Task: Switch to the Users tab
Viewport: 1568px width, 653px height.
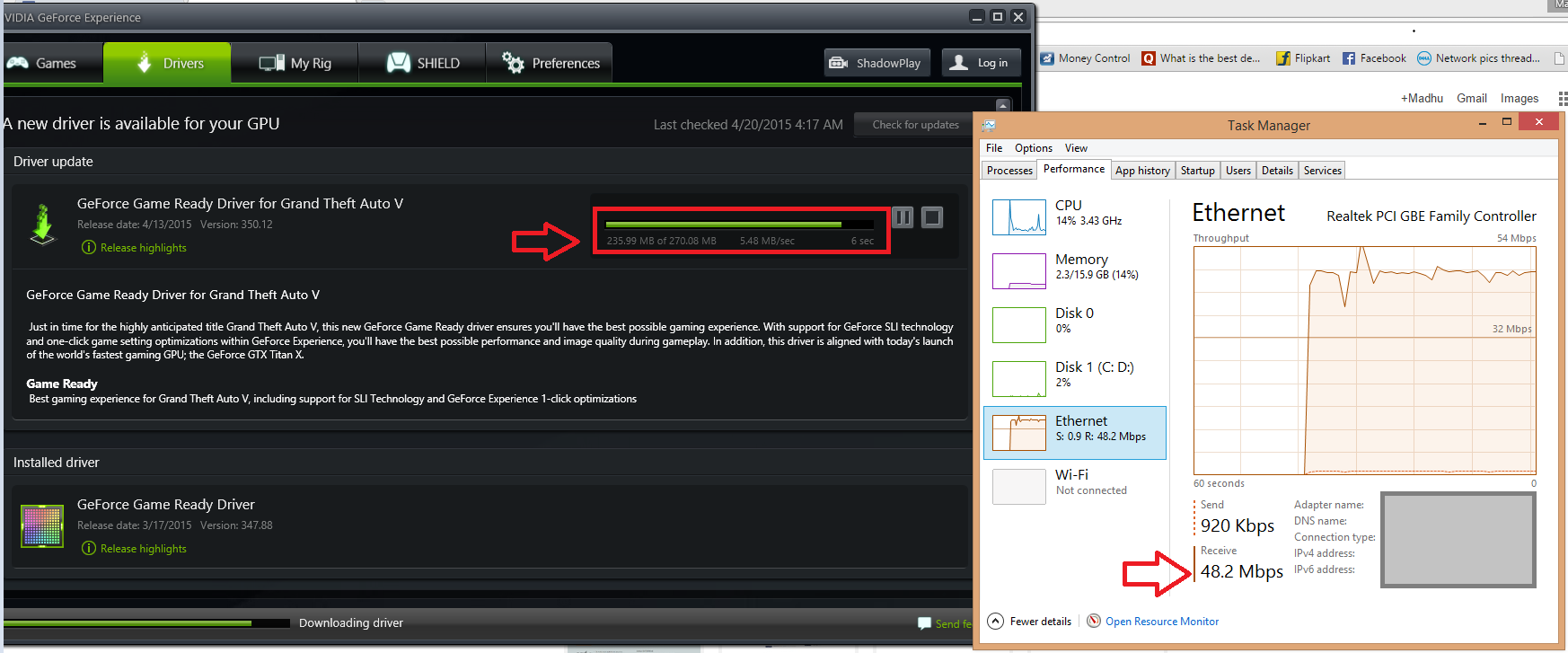Action: [1238, 171]
